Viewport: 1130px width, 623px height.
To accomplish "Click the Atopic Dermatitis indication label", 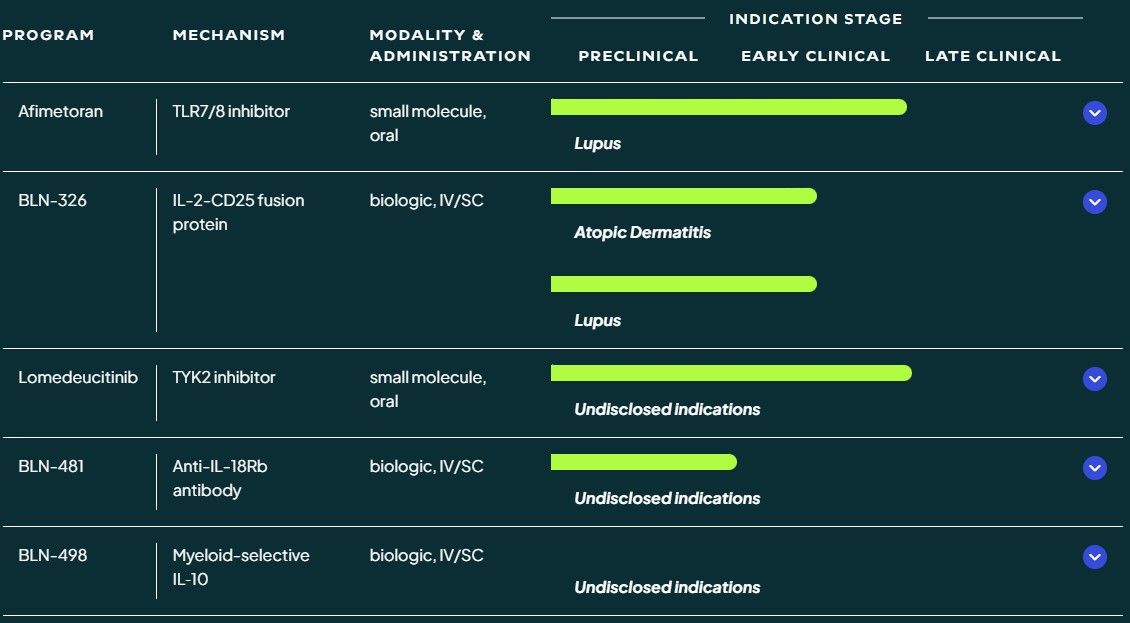I will [642, 232].
